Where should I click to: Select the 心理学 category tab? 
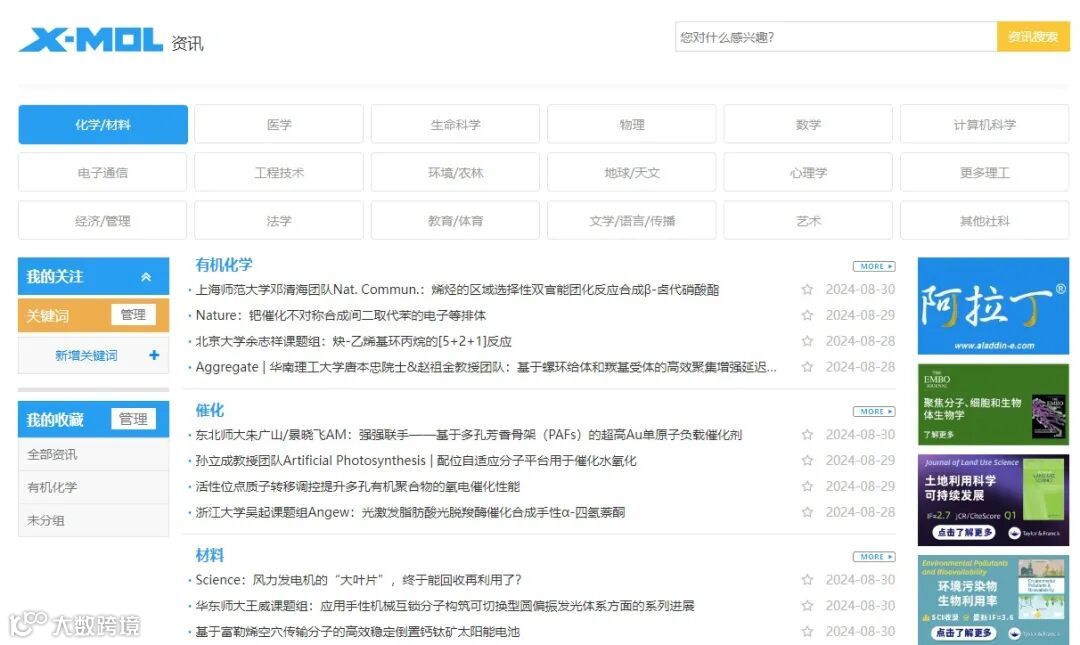[x=808, y=172]
